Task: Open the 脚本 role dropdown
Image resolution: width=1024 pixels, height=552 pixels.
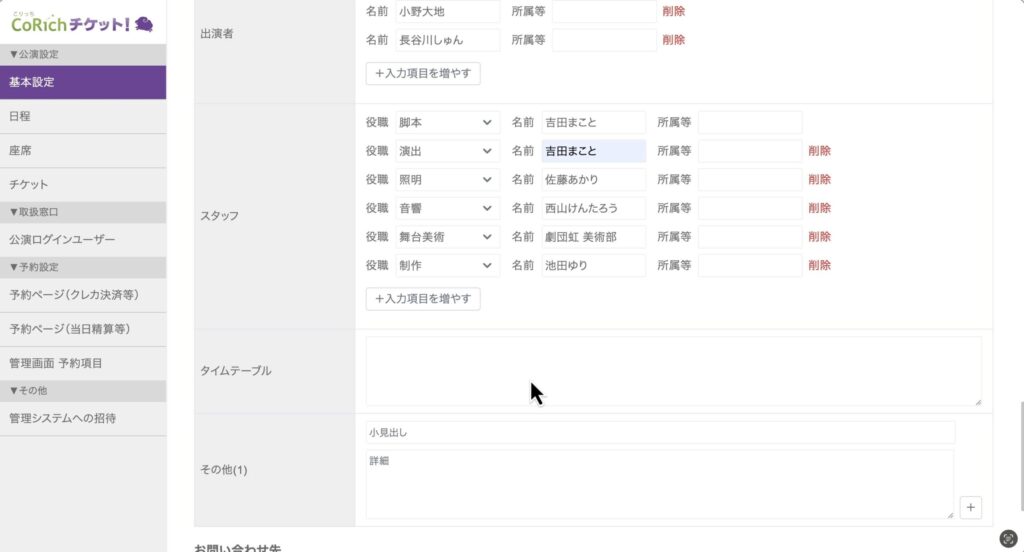Action: (446, 122)
